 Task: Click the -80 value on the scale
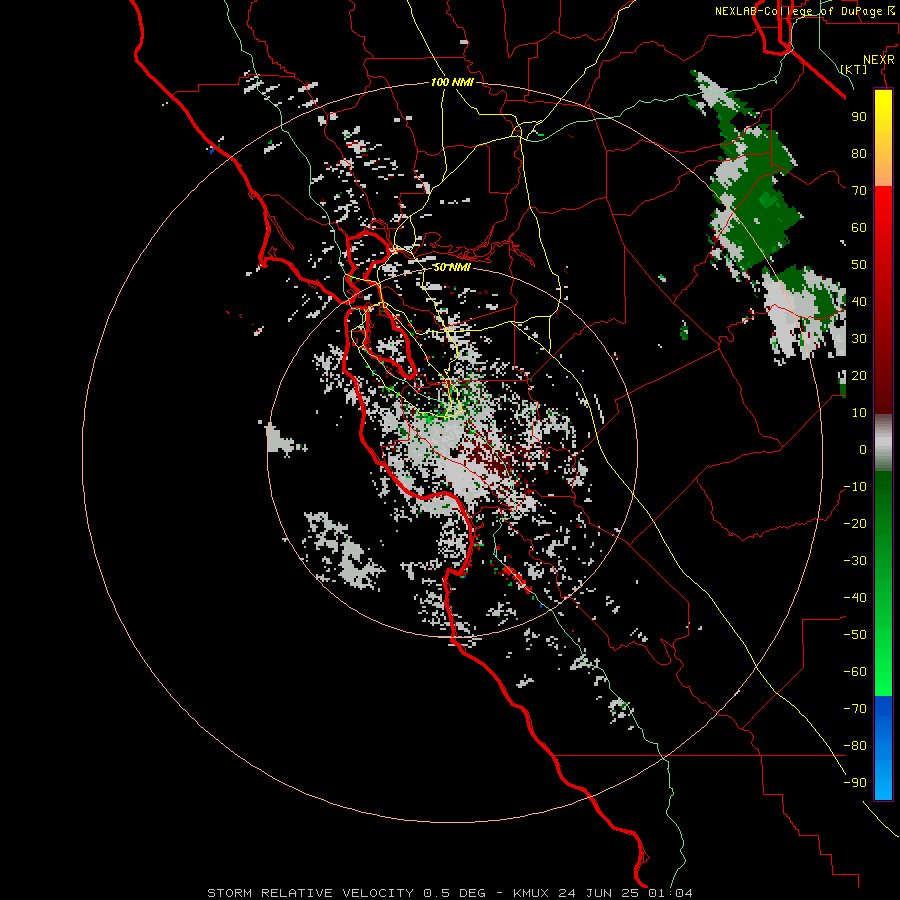coord(855,746)
